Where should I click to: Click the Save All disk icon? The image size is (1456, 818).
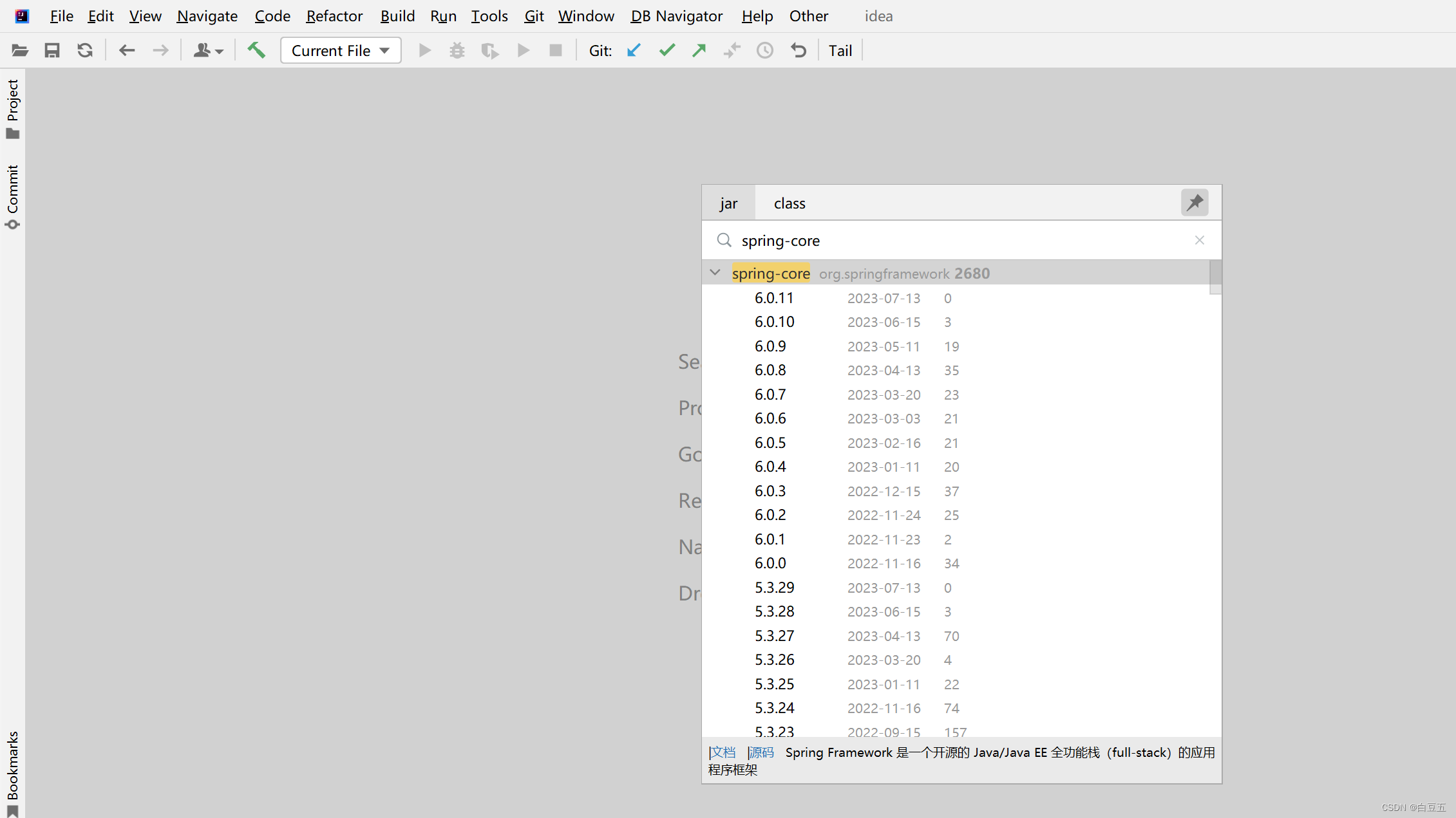pyautogui.click(x=52, y=50)
